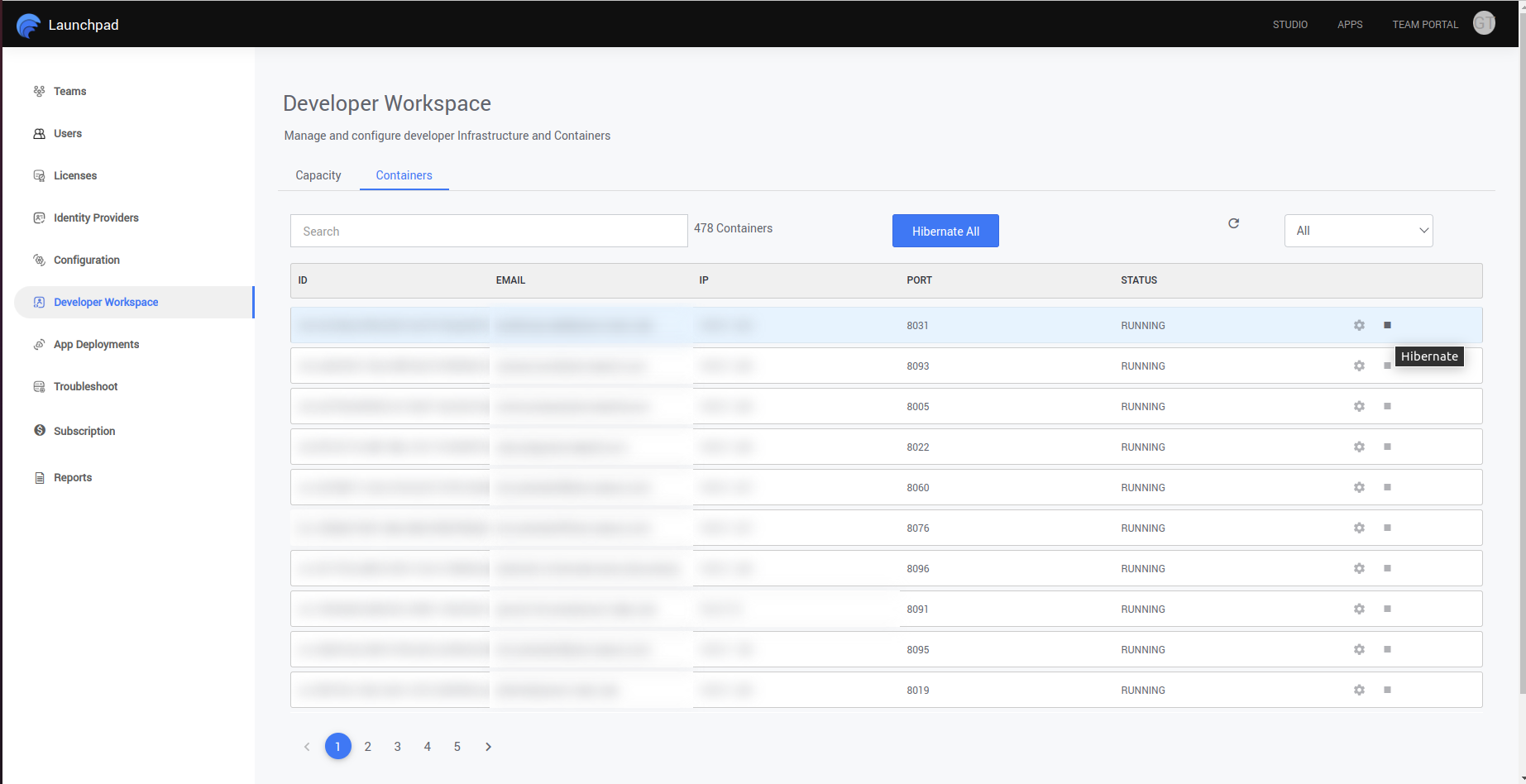Jump to page 3 of containers
Image resolution: width=1526 pixels, height=784 pixels.
(x=398, y=747)
